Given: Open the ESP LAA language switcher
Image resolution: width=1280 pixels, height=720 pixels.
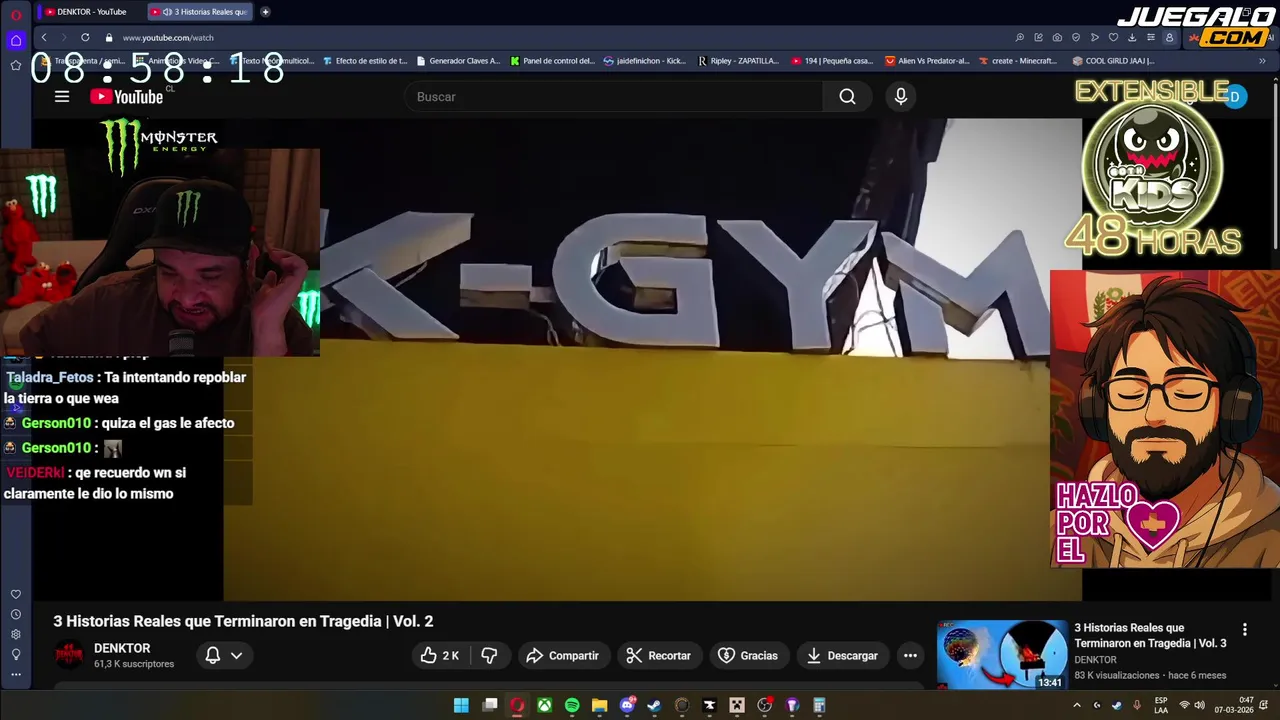Looking at the screenshot, I should click(x=1161, y=705).
